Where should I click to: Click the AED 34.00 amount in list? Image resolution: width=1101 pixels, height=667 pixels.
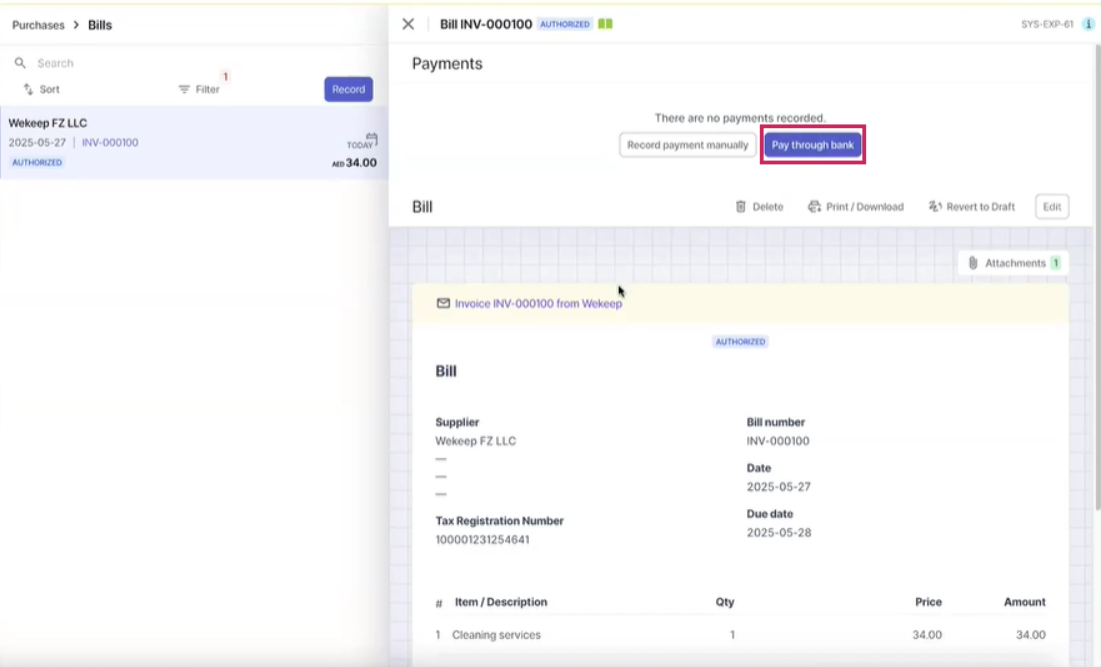pos(355,163)
